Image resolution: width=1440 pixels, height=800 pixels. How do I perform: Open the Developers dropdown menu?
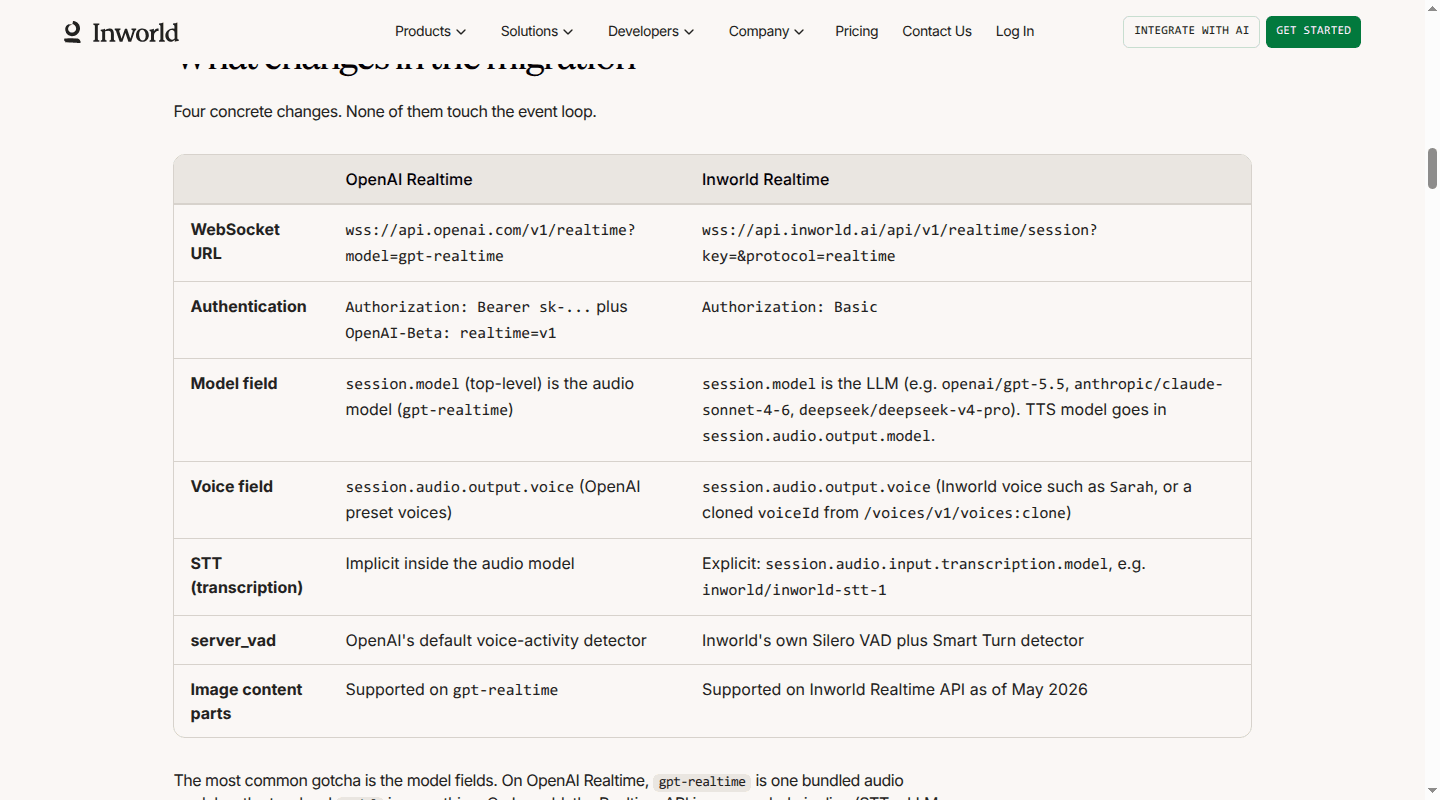[651, 31]
